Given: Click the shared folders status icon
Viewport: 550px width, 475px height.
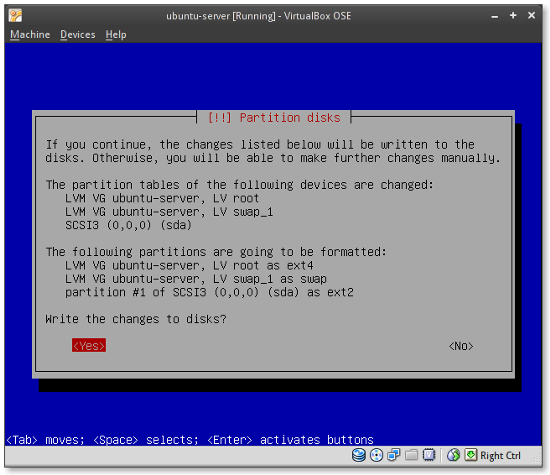Looking at the screenshot, I should click(411, 455).
